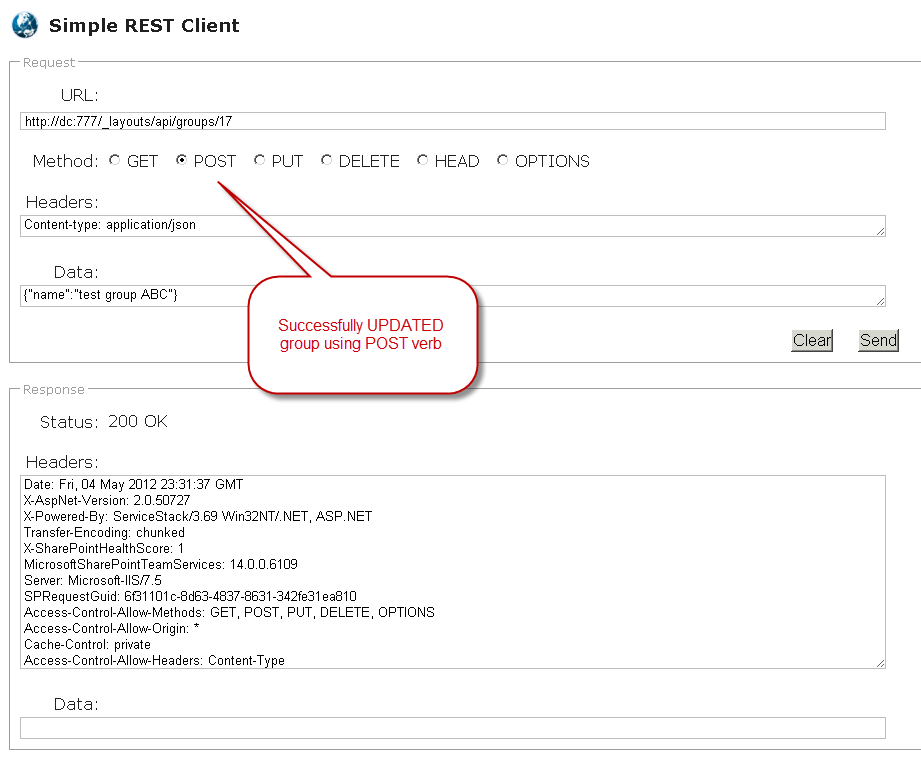This screenshot has height=767, width=921.
Task: Select the GET request method
Action: pyautogui.click(x=114, y=160)
